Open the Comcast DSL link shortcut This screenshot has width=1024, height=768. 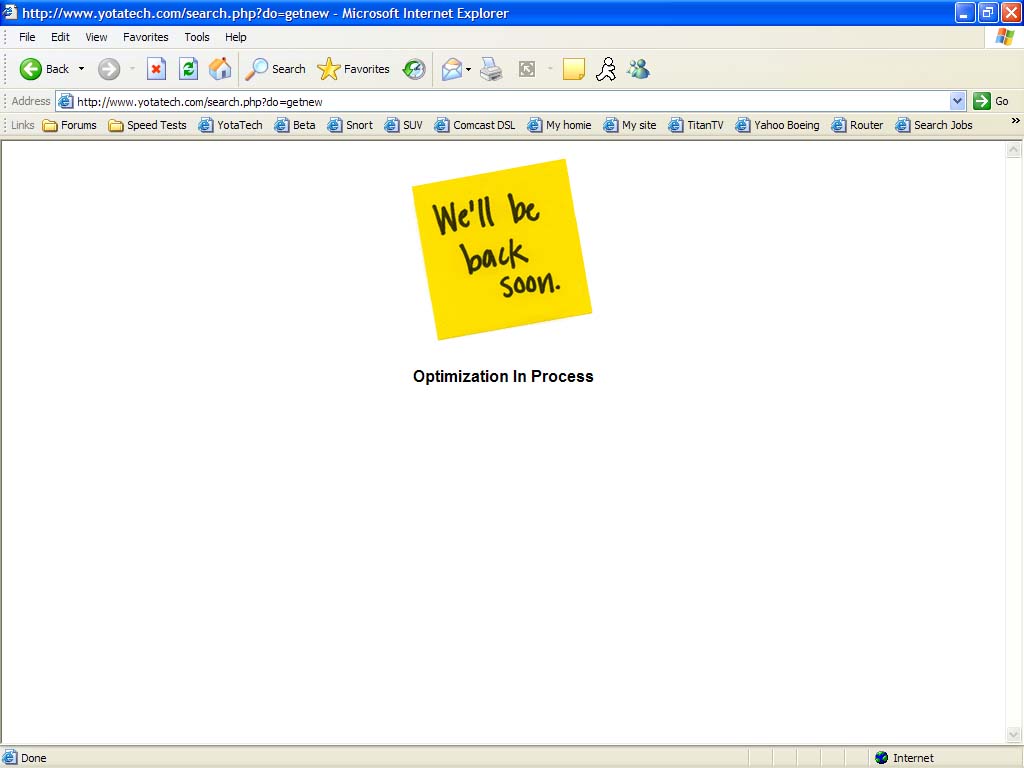click(x=475, y=125)
